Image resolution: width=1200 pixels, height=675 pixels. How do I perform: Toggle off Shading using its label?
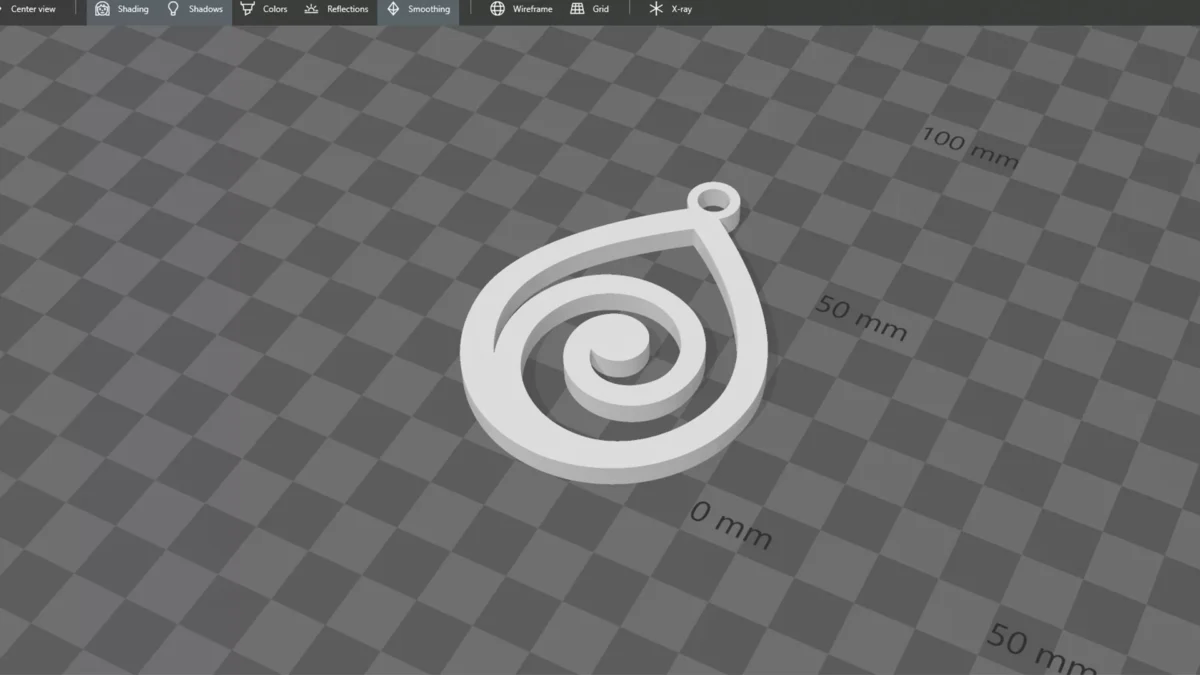133,9
